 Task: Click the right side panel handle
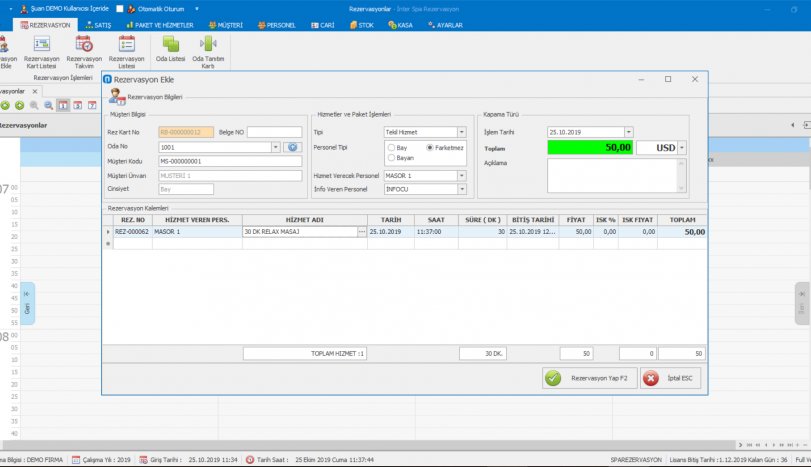pos(802,304)
